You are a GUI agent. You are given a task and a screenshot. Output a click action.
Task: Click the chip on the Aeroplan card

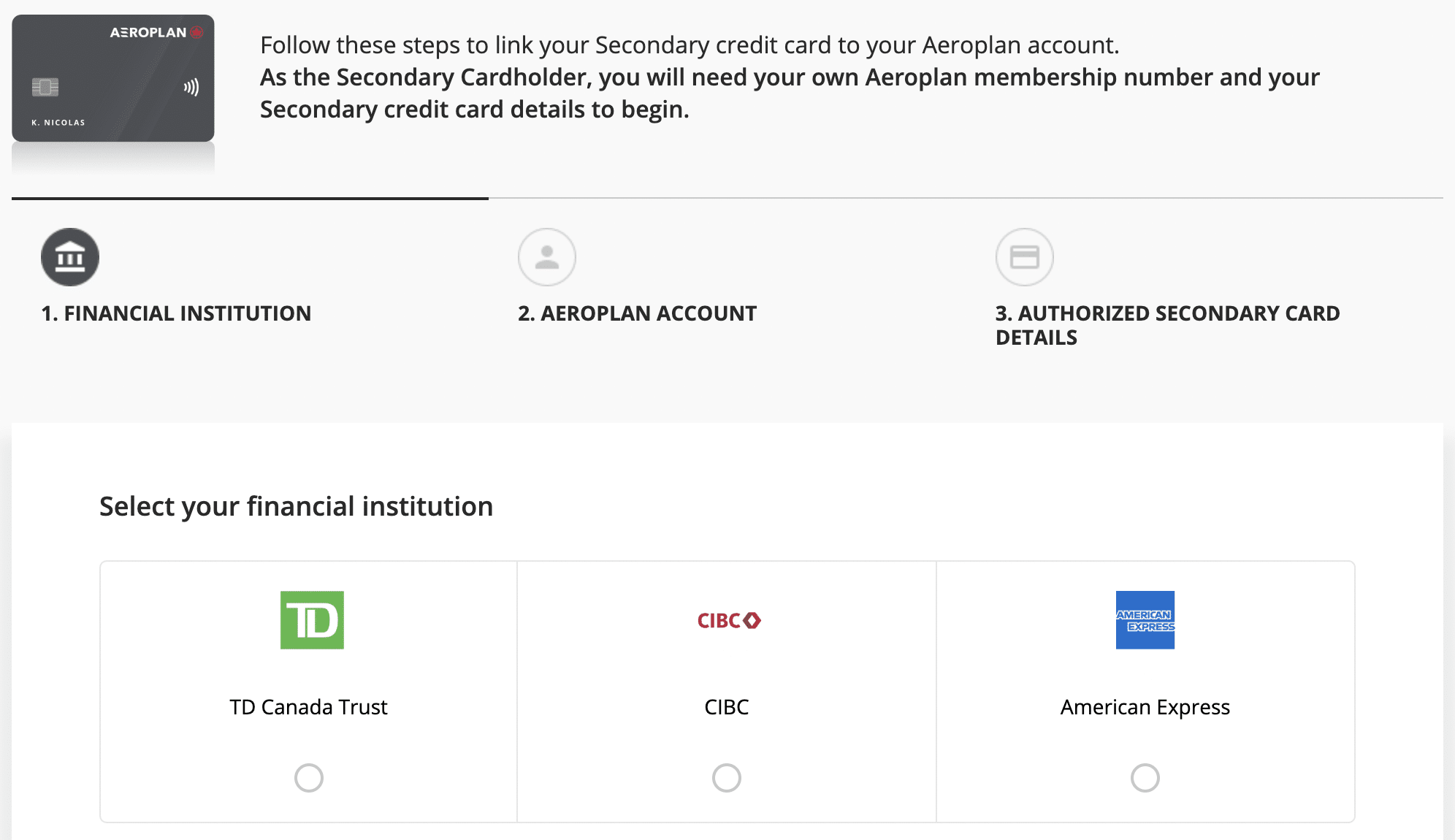[x=45, y=88]
